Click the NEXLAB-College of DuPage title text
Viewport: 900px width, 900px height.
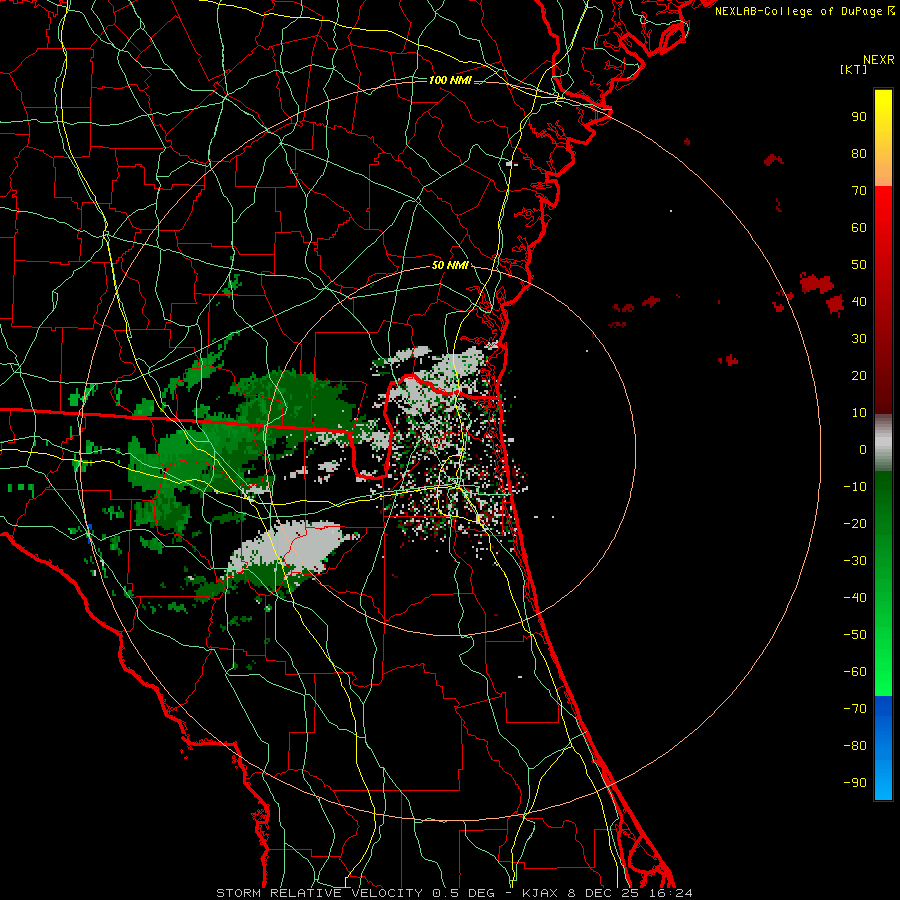(x=799, y=11)
